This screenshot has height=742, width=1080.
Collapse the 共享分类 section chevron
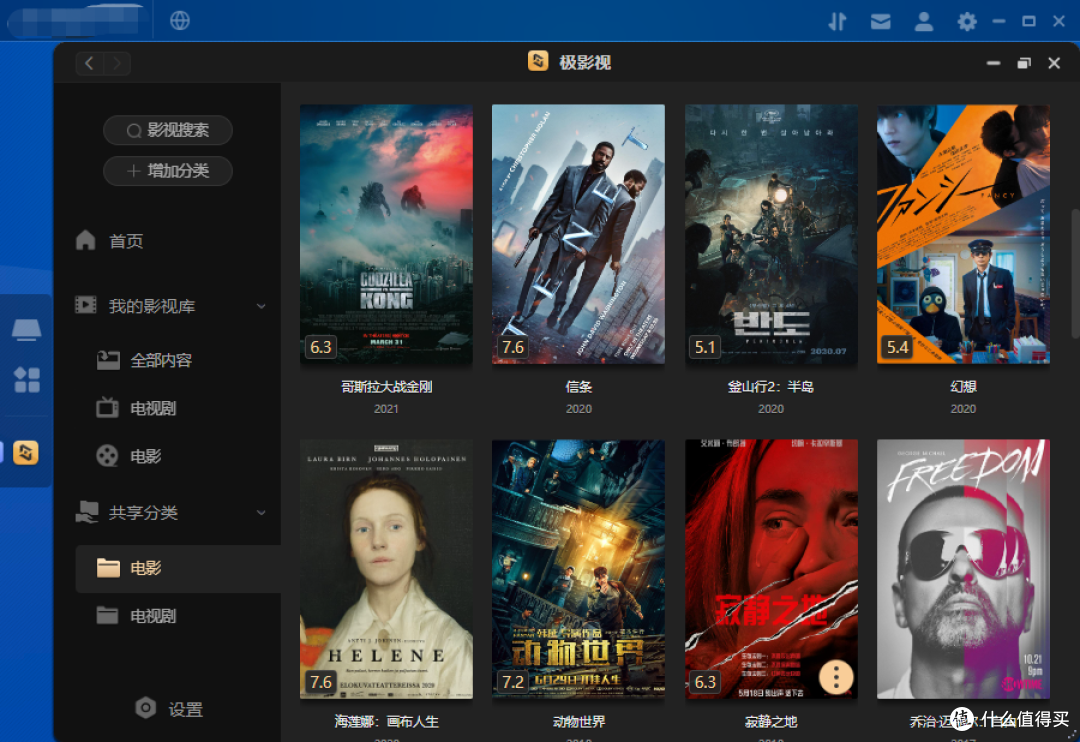(x=261, y=513)
